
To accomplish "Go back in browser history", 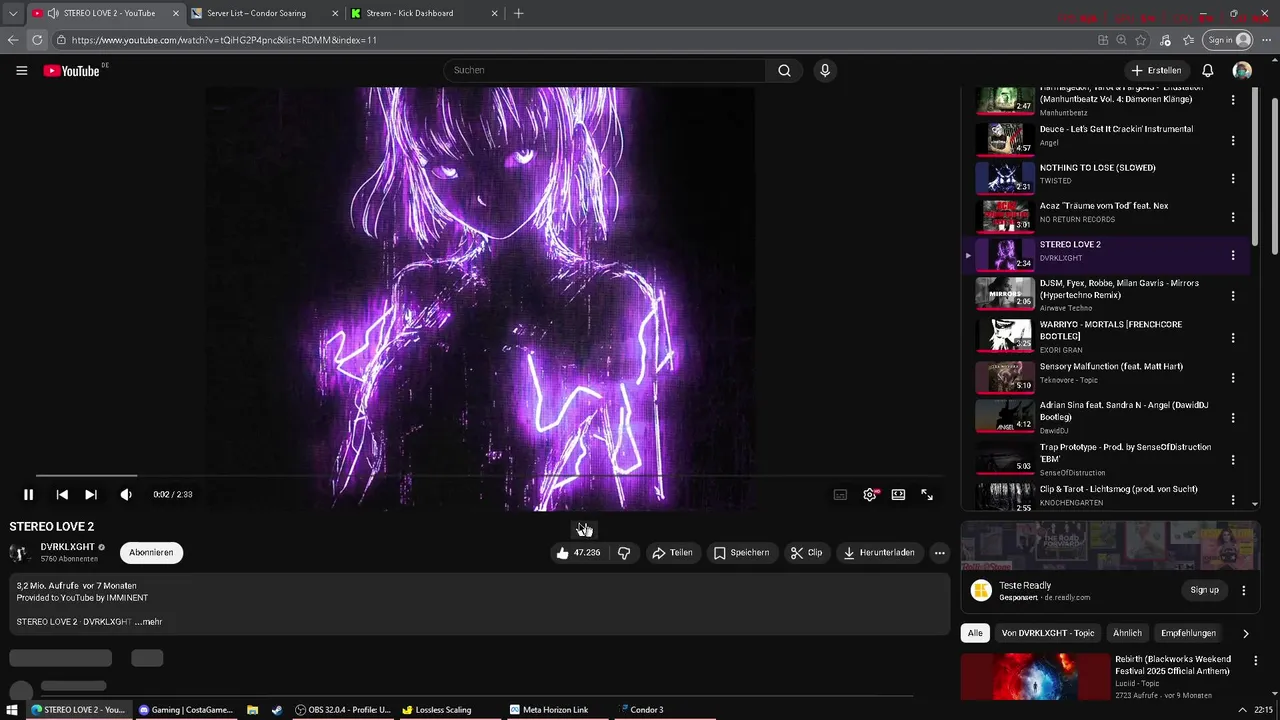I will point(12,40).
